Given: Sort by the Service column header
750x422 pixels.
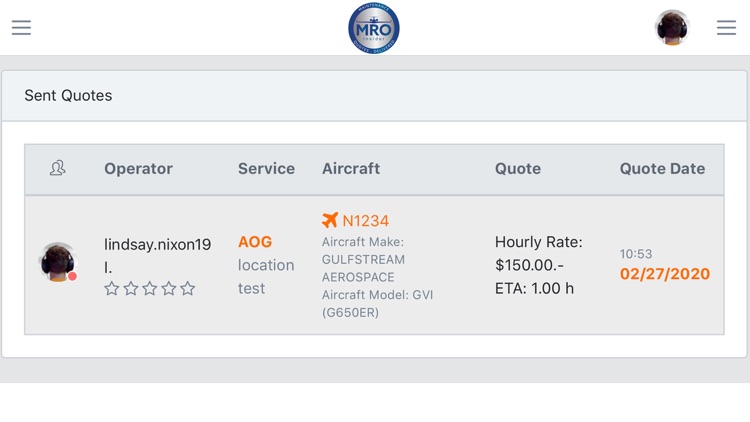Looking at the screenshot, I should tap(266, 168).
